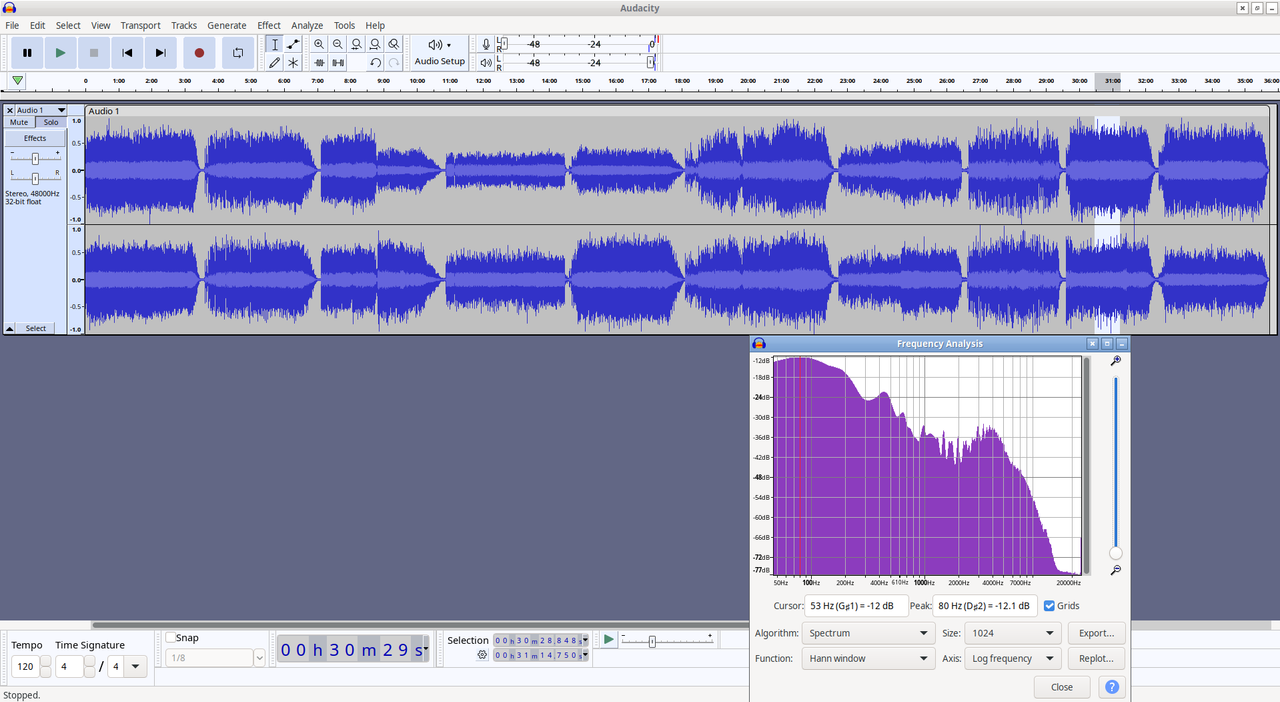Select the Envelope tool

tap(293, 44)
